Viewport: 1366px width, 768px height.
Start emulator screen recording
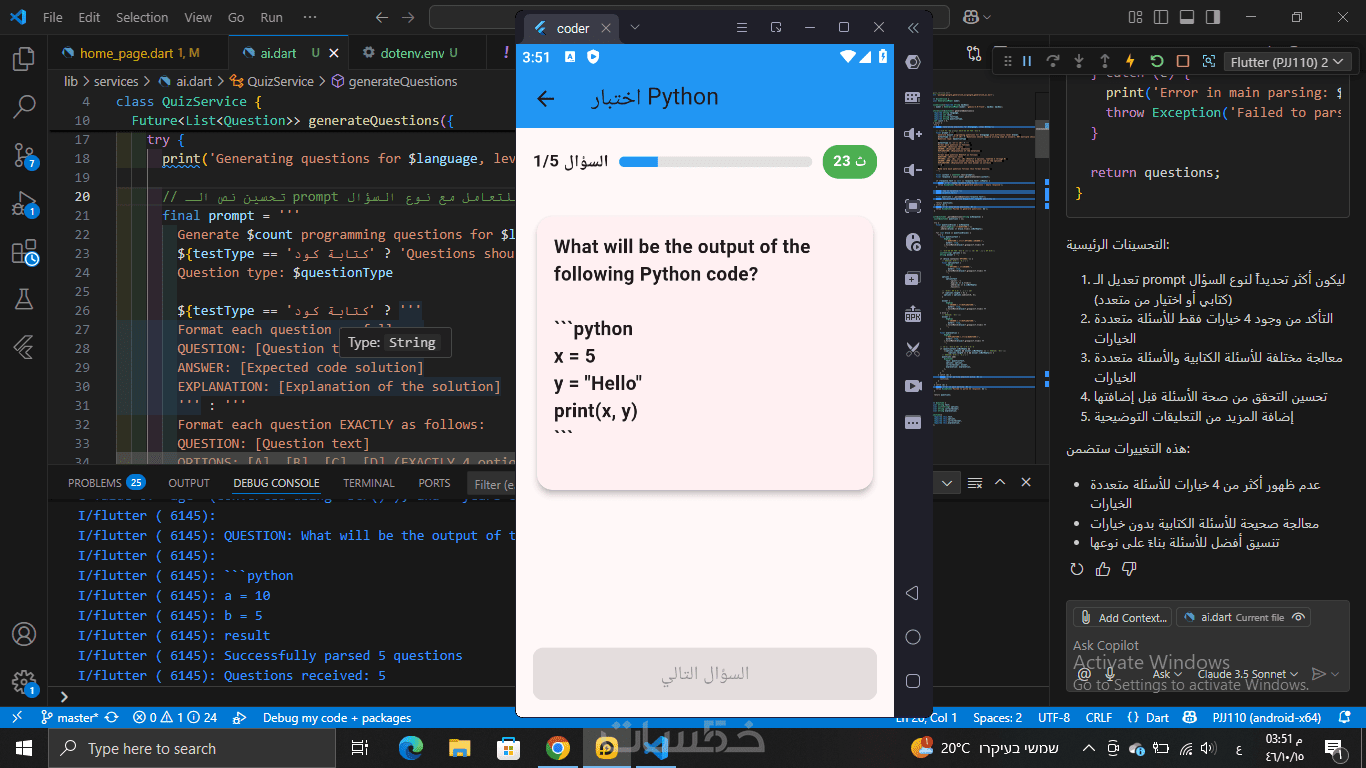point(912,386)
